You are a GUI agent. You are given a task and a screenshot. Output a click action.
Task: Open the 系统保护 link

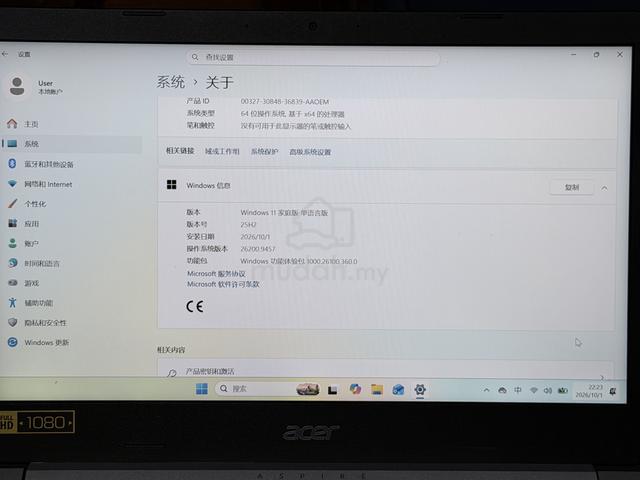[x=264, y=152]
